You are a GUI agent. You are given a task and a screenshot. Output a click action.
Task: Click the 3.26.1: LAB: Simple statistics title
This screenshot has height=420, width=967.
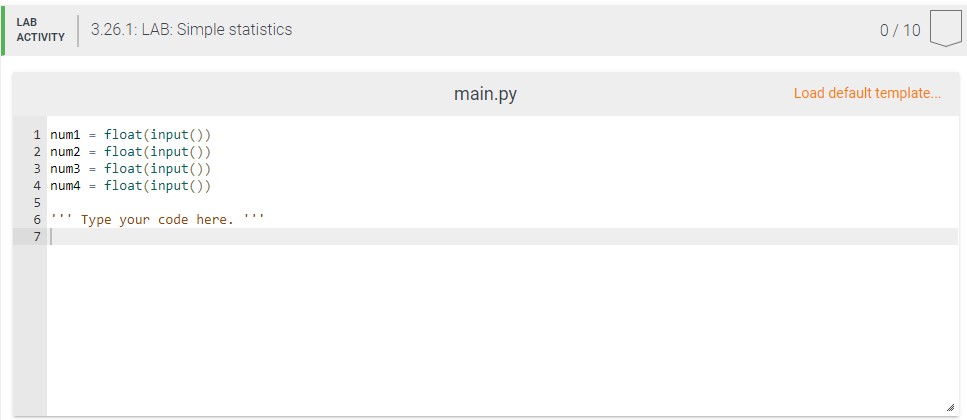191,29
